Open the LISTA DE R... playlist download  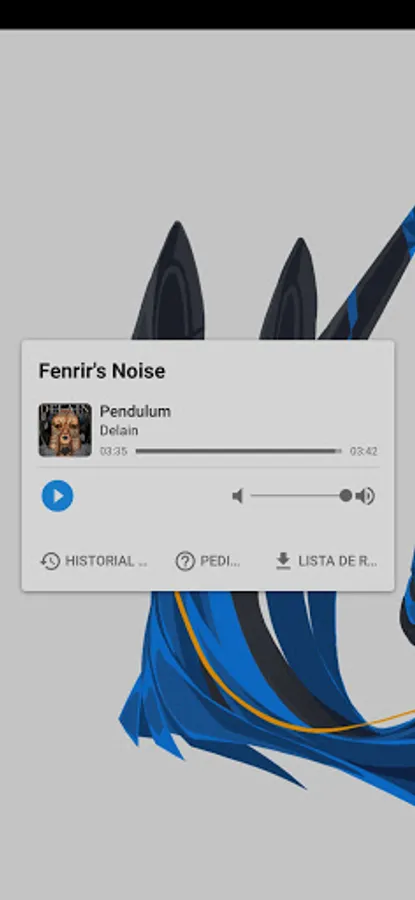click(x=338, y=561)
